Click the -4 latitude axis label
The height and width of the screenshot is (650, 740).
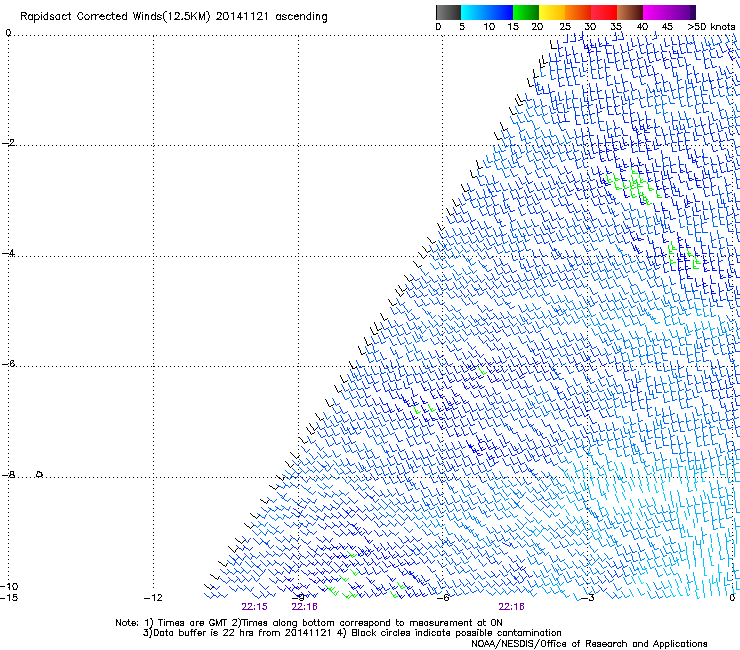(8, 253)
